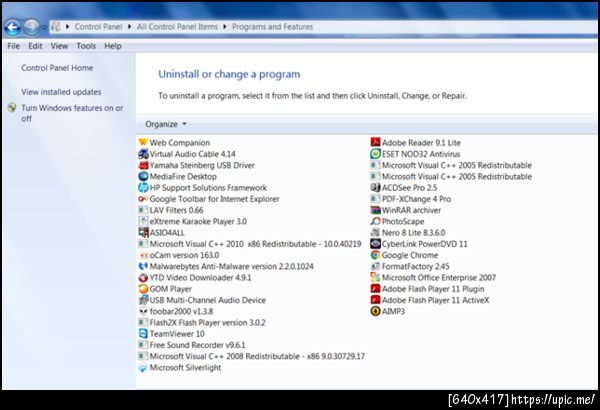Click the CyberLink PowerDVD 11 icon
The image size is (600, 410).
375,244
